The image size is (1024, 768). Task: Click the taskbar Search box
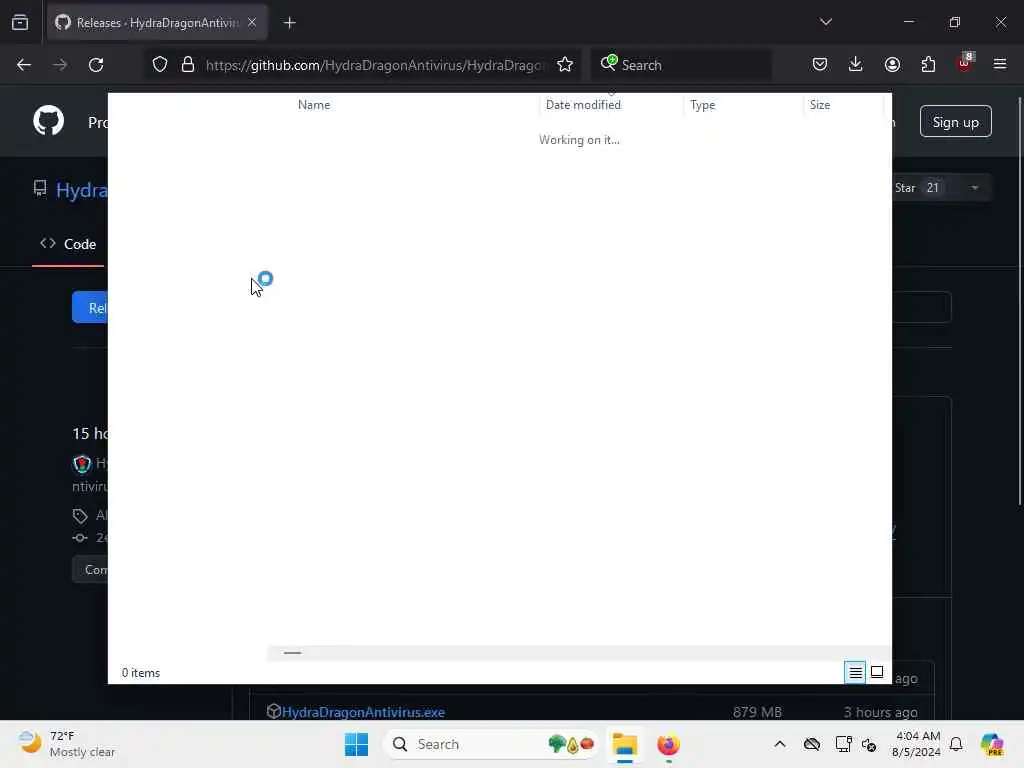coord(491,744)
